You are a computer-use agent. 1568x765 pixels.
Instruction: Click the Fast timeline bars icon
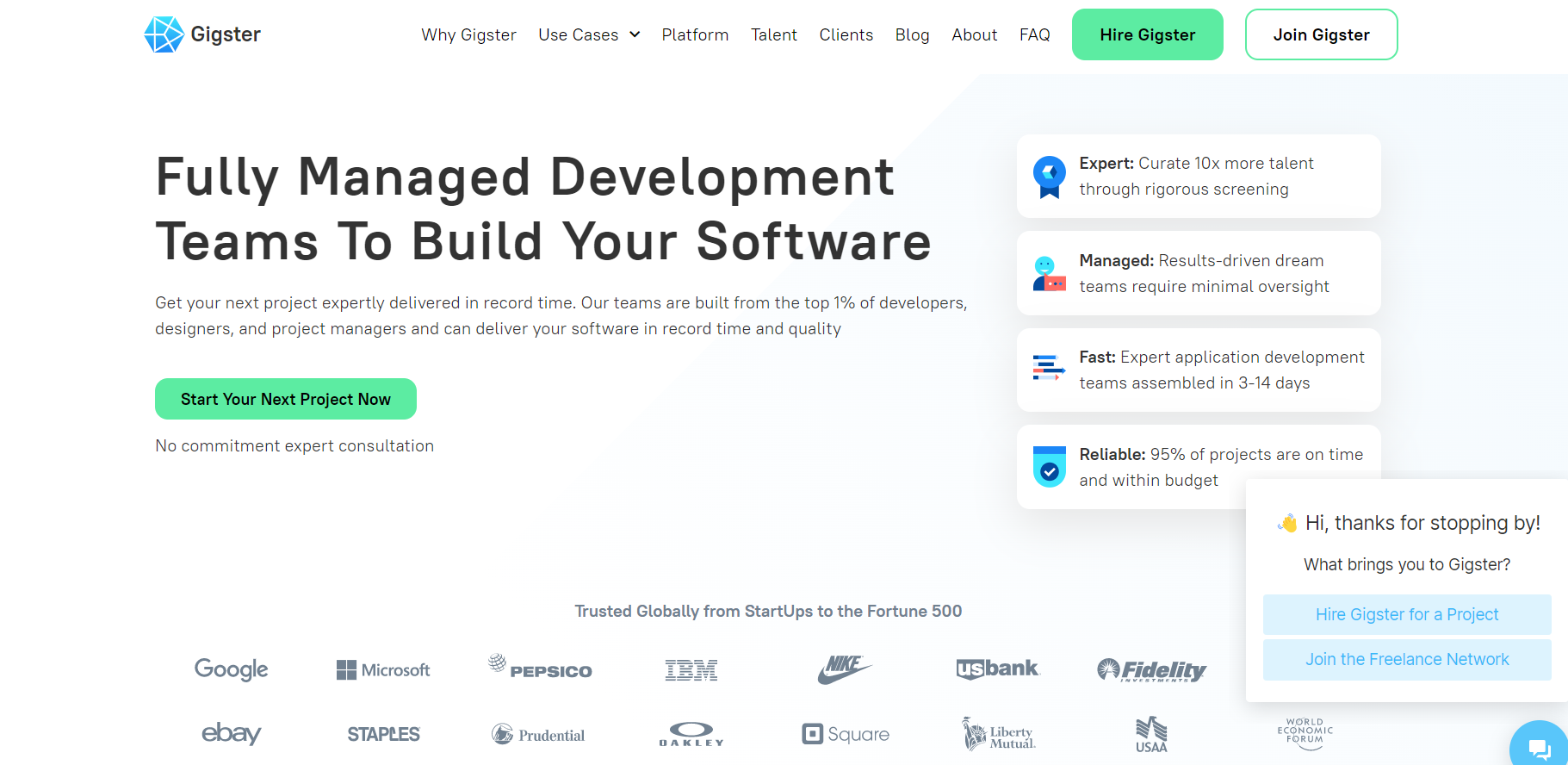click(1049, 369)
